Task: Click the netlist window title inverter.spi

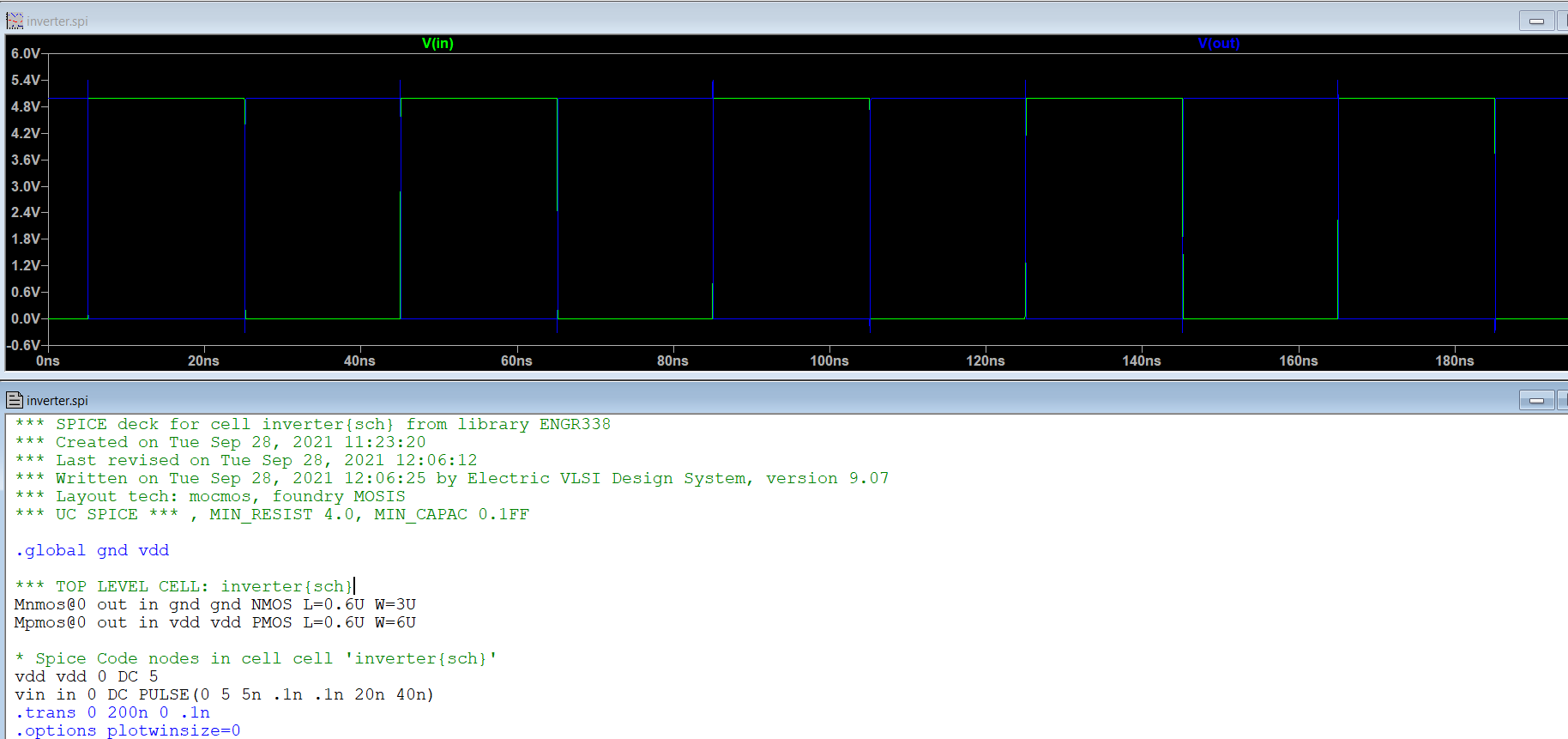Action: tap(57, 401)
